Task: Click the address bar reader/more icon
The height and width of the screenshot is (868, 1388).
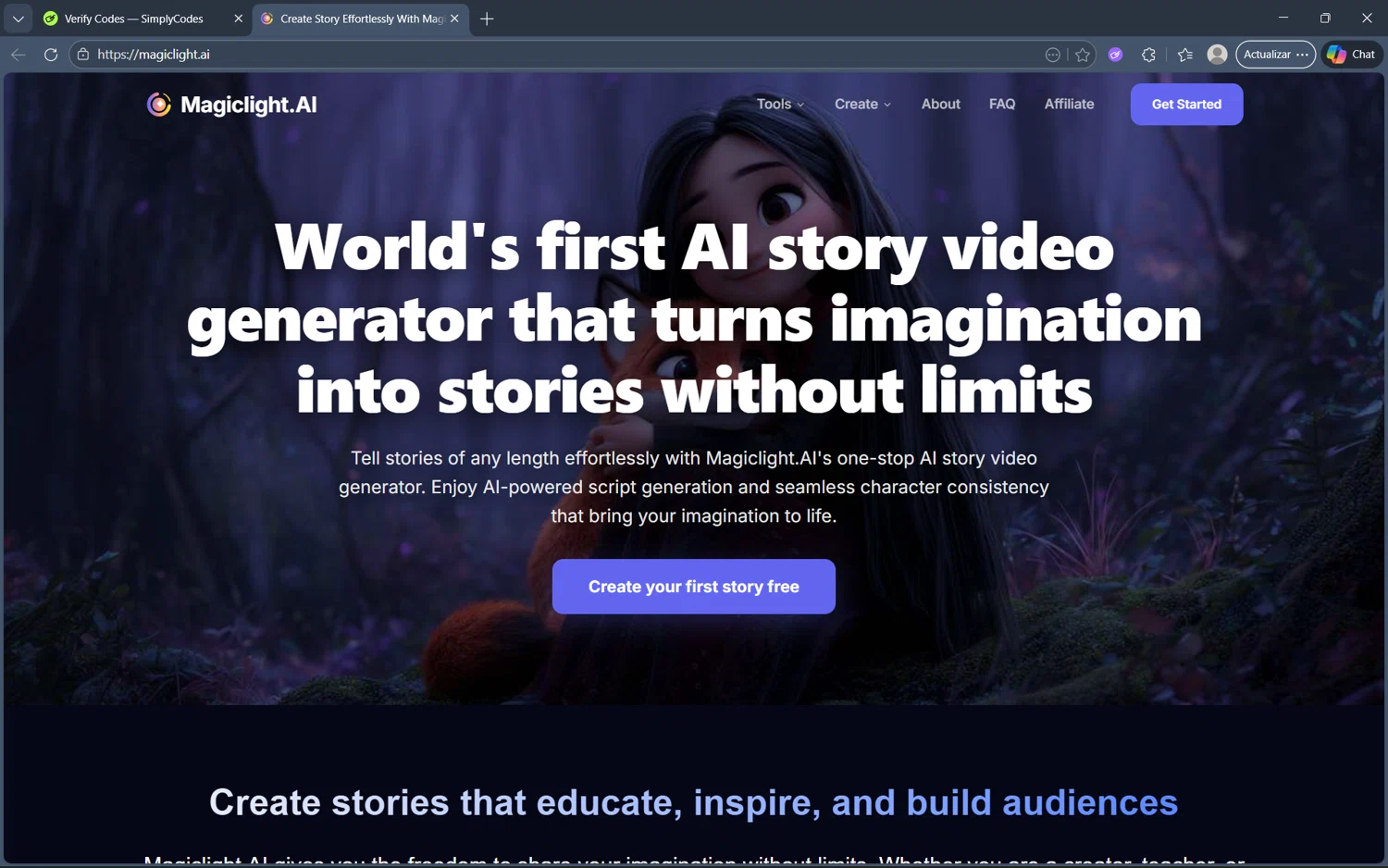Action: (x=1053, y=55)
